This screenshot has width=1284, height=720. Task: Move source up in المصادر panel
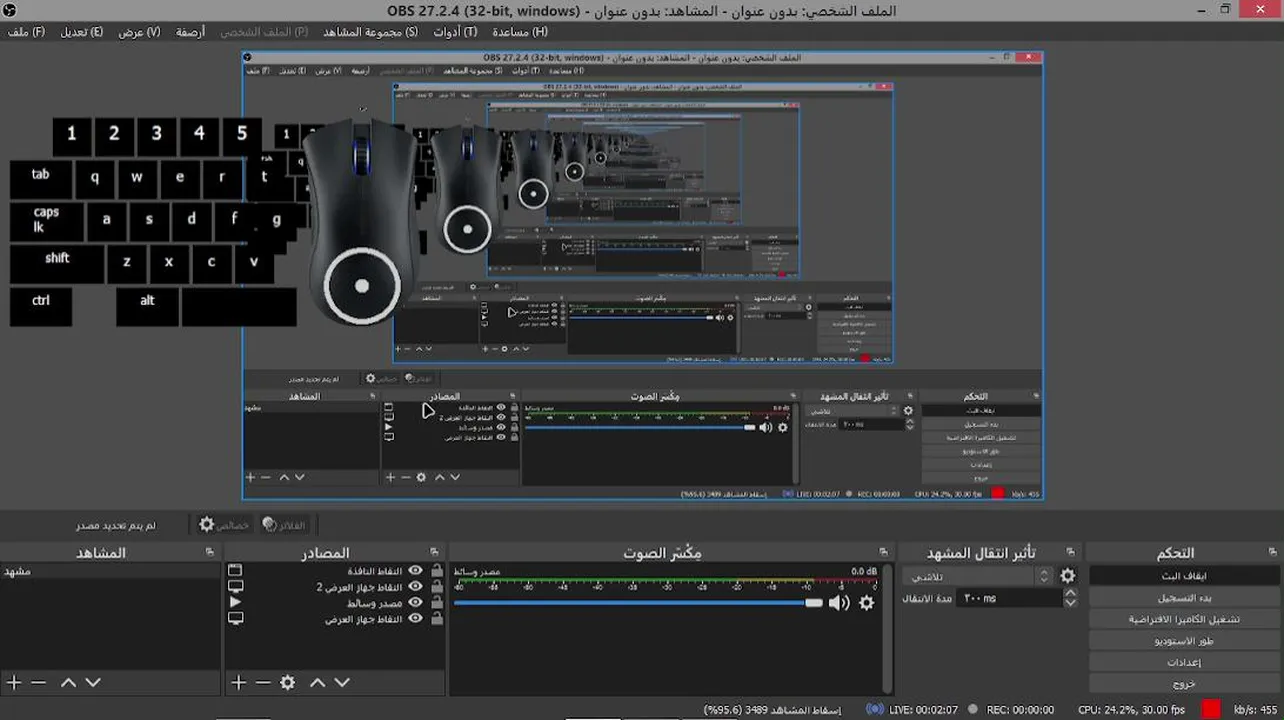pyautogui.click(x=317, y=683)
